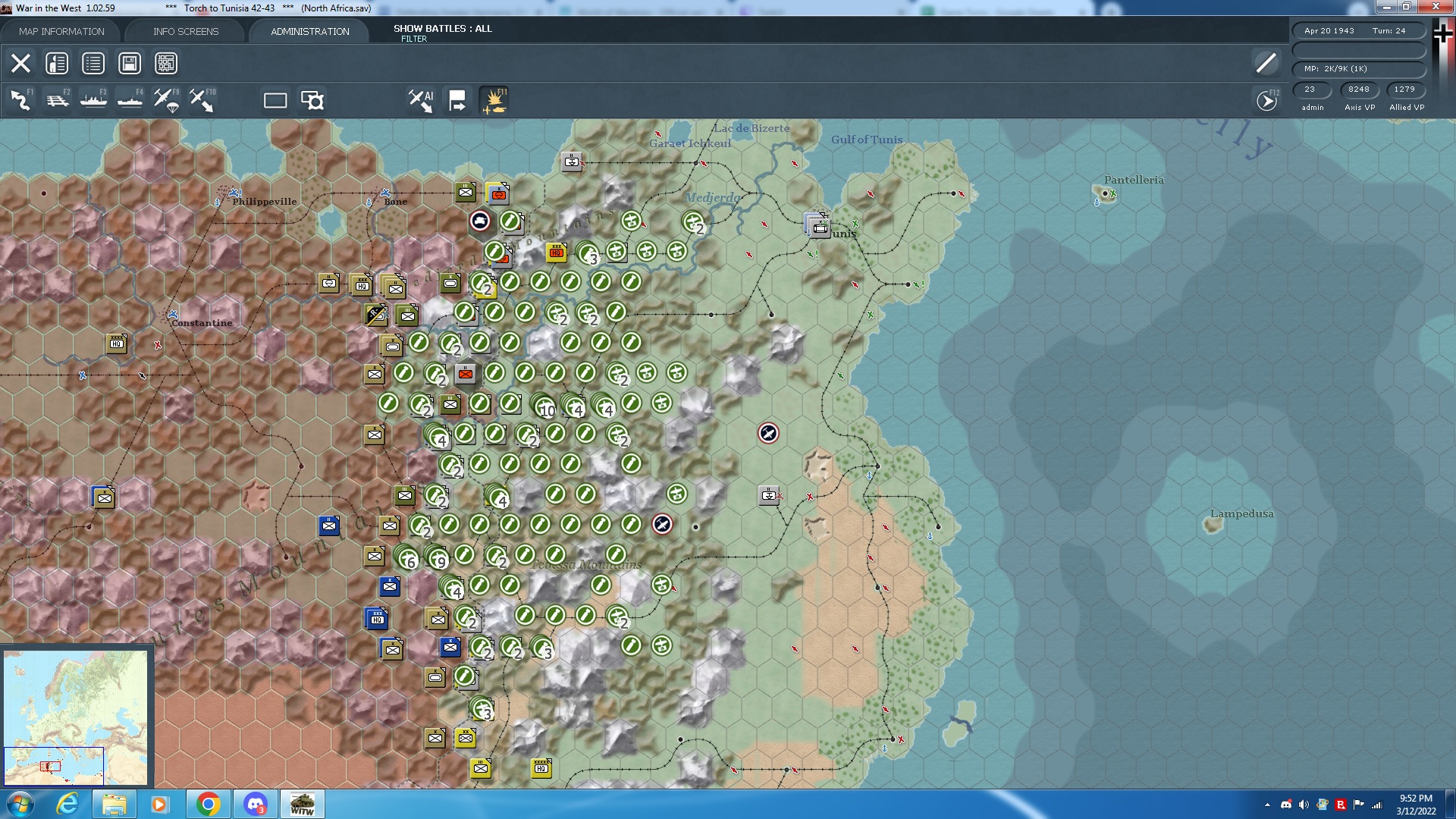Click the AI air execution icon
The image size is (1456, 819).
420,100
